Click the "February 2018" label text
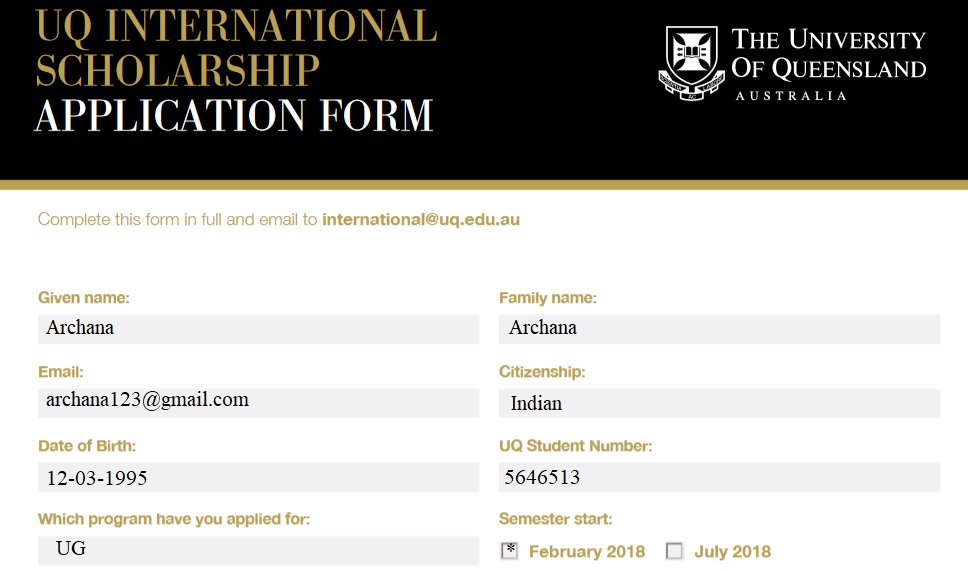The width and height of the screenshot is (968, 571). (587, 551)
